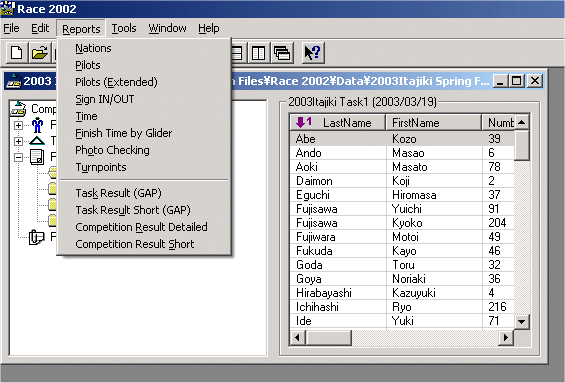Choose Turnpoints report
The image size is (565, 383).
[144, 167]
